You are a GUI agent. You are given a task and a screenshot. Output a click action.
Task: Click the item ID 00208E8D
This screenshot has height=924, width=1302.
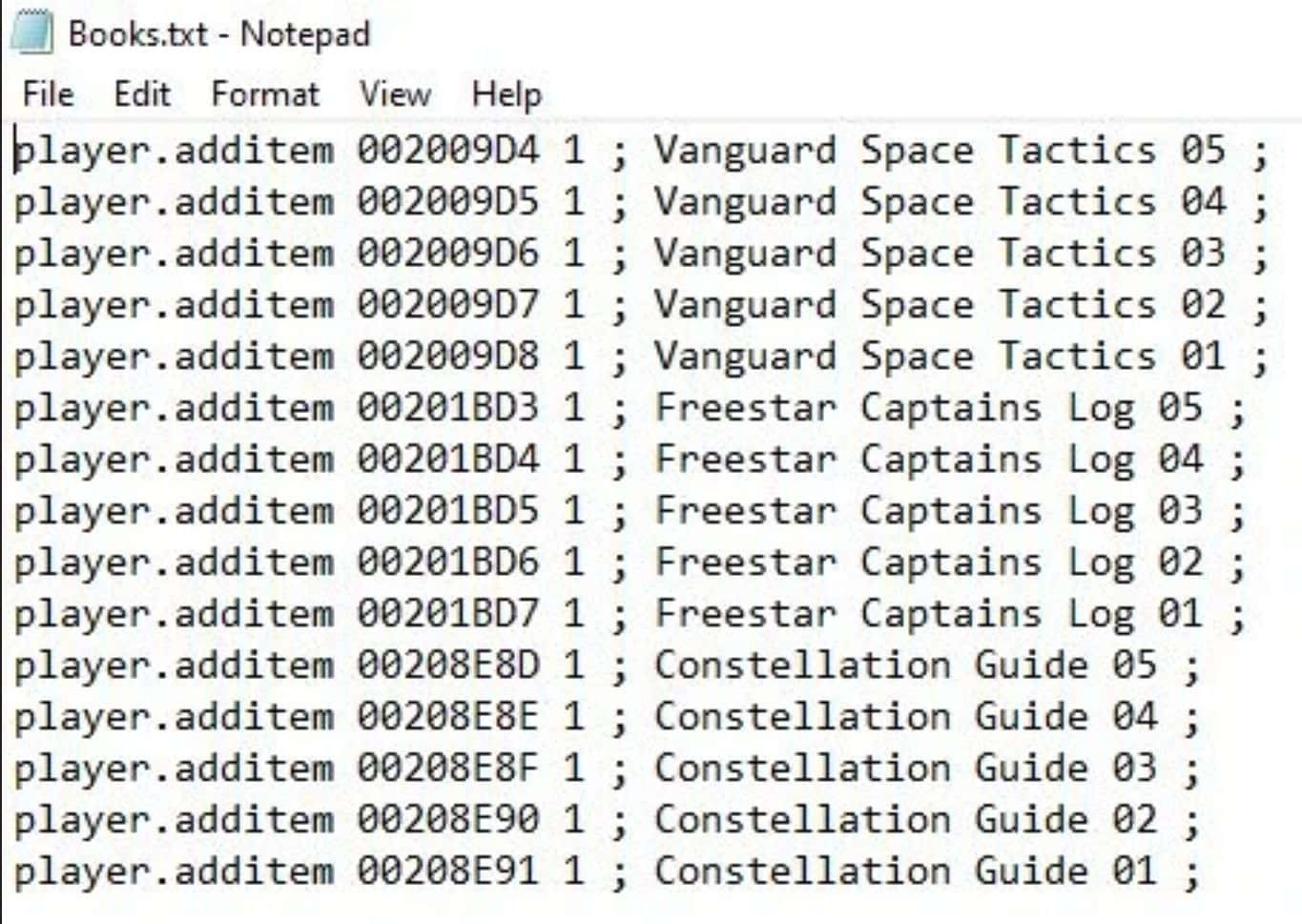pos(447,665)
